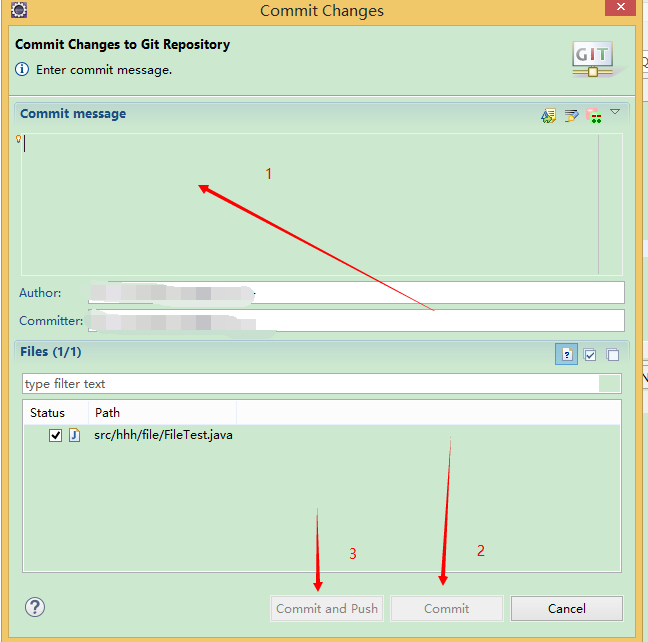Click the Deselect All files icon
This screenshot has height=642, width=648.
(612, 355)
